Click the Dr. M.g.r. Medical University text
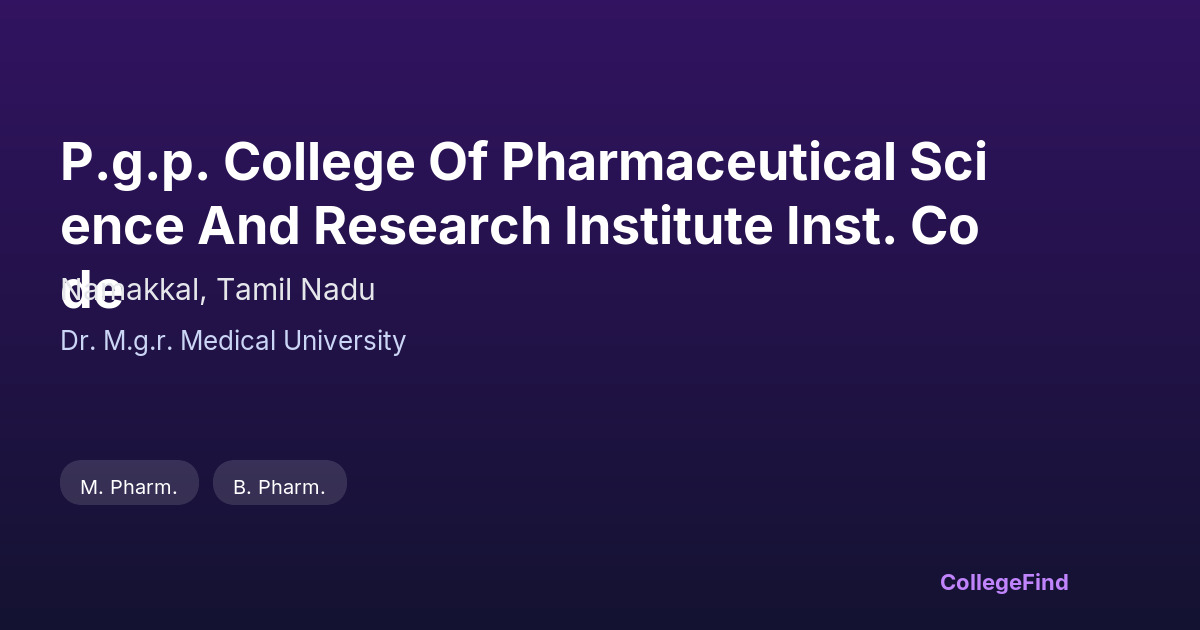Viewport: 1200px width, 630px height. [x=232, y=341]
